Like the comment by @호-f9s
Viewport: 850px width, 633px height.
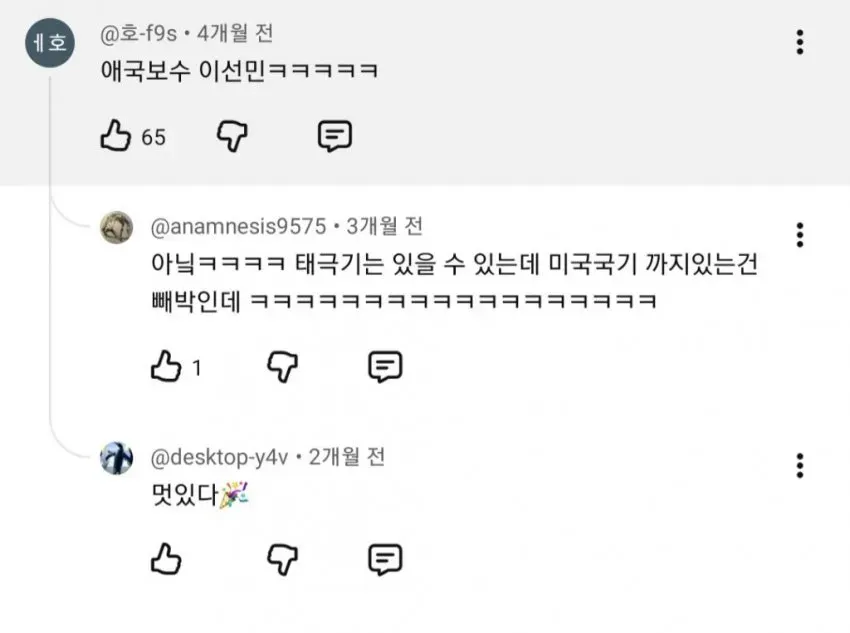pyautogui.click(x=115, y=135)
